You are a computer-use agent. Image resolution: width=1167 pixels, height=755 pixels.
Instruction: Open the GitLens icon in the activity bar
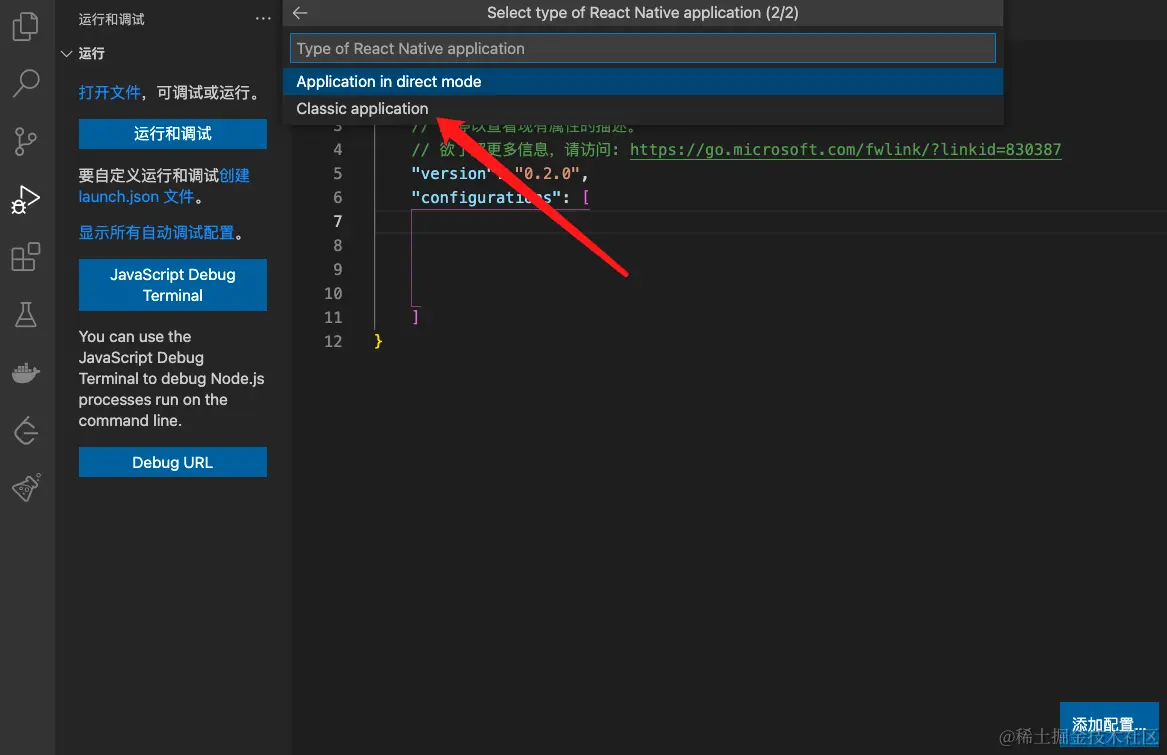pyautogui.click(x=26, y=430)
